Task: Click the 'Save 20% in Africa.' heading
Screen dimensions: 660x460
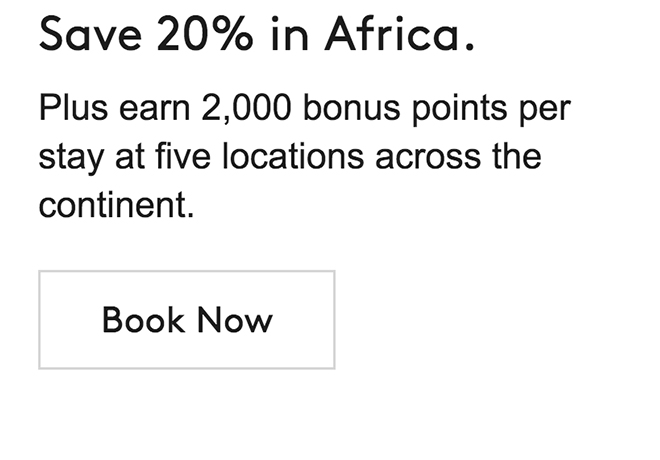Action: (255, 37)
